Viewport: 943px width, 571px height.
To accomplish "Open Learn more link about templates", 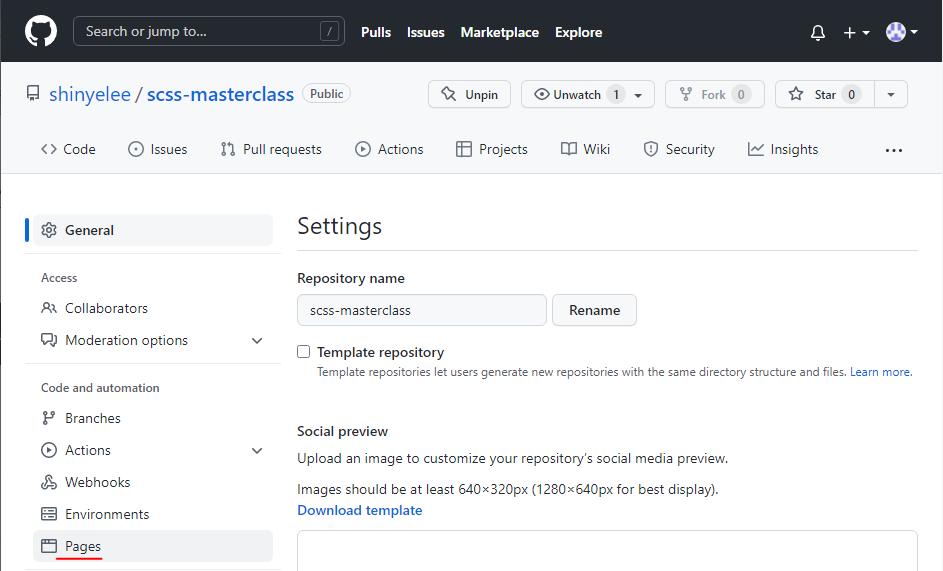I will click(880, 372).
